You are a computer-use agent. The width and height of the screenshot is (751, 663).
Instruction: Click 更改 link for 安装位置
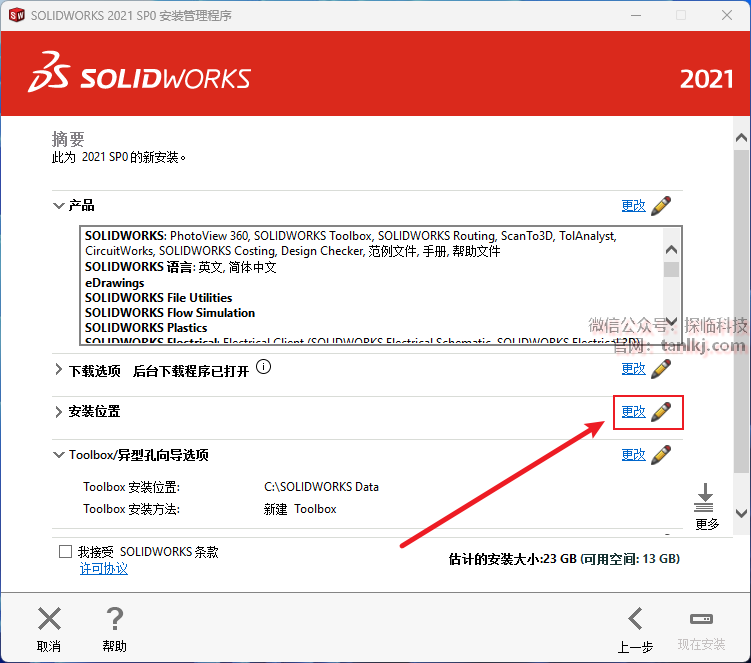tap(634, 412)
